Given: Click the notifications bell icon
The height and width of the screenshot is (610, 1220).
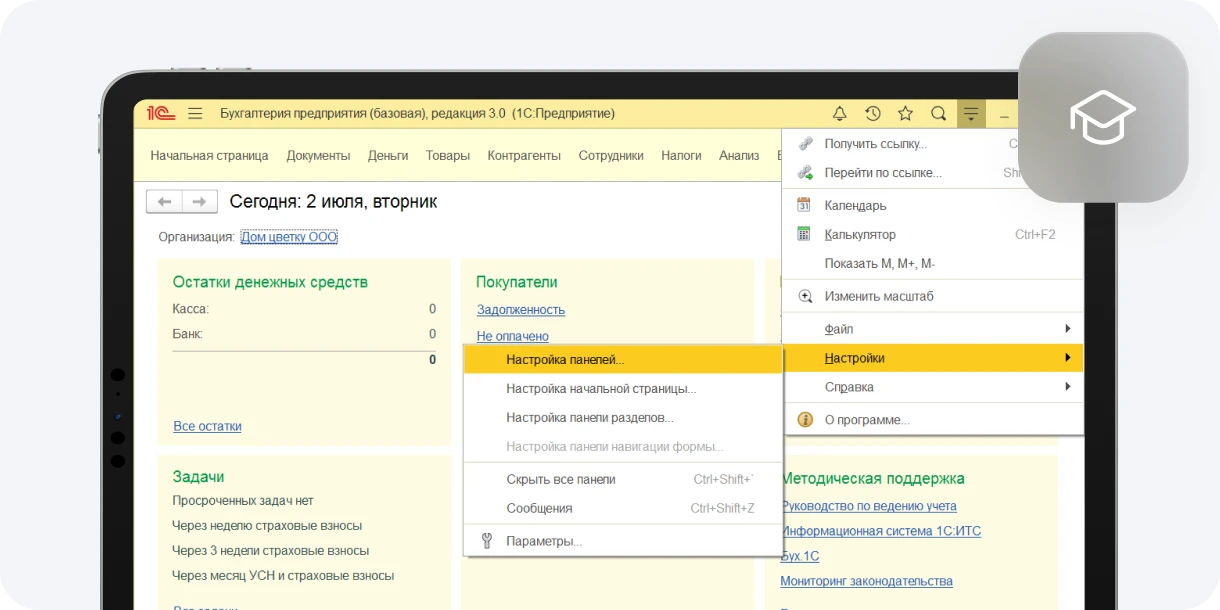Looking at the screenshot, I should coord(840,114).
